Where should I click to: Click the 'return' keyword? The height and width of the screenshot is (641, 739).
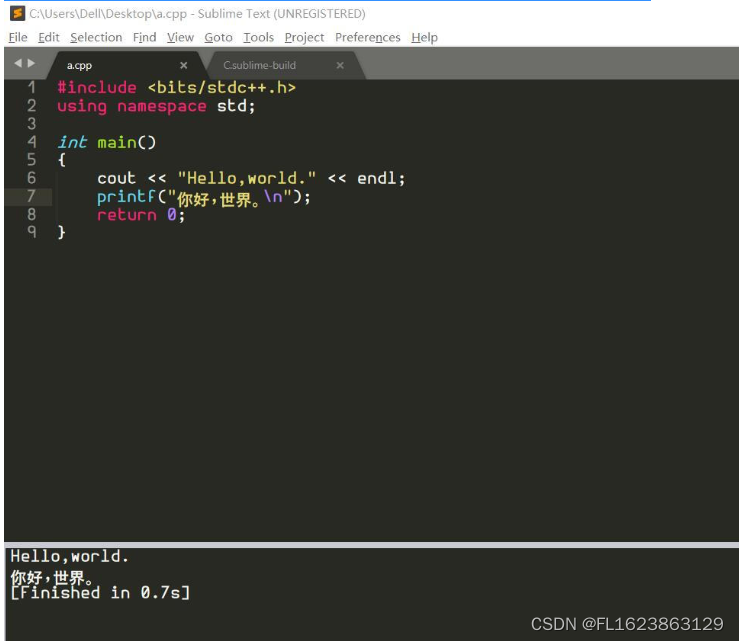(126, 215)
